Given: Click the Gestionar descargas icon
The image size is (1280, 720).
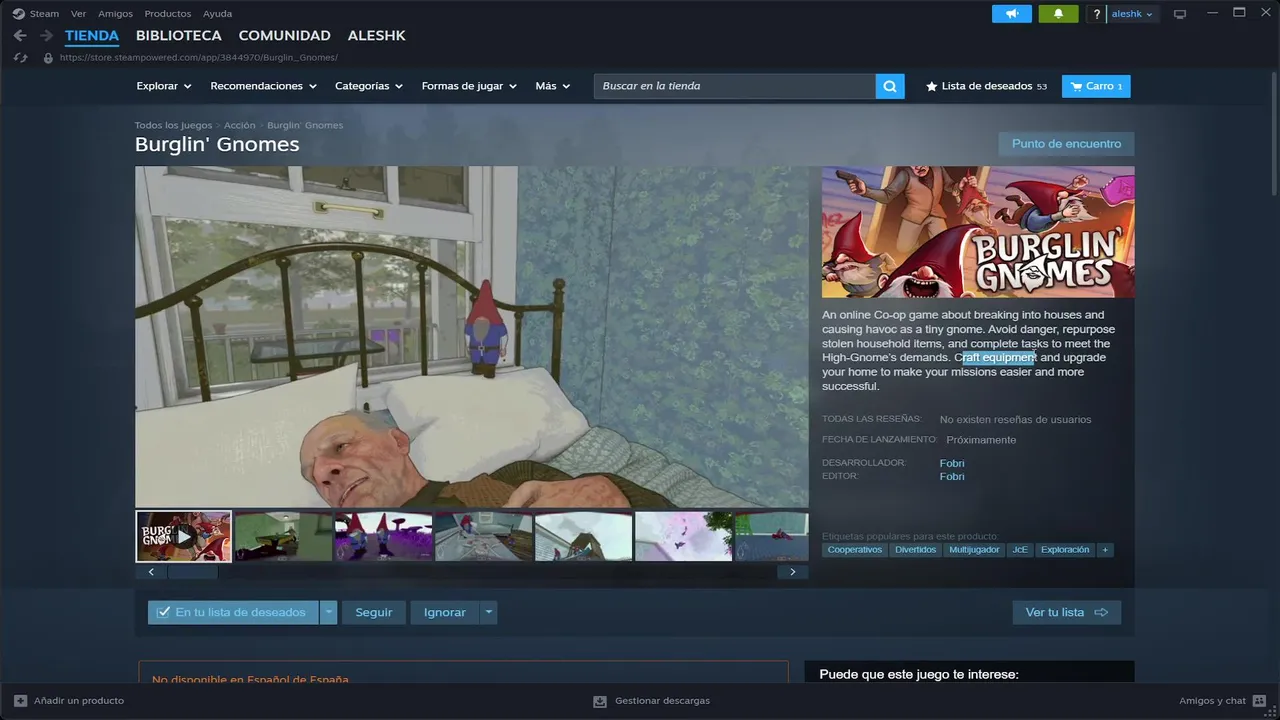Looking at the screenshot, I should [600, 701].
